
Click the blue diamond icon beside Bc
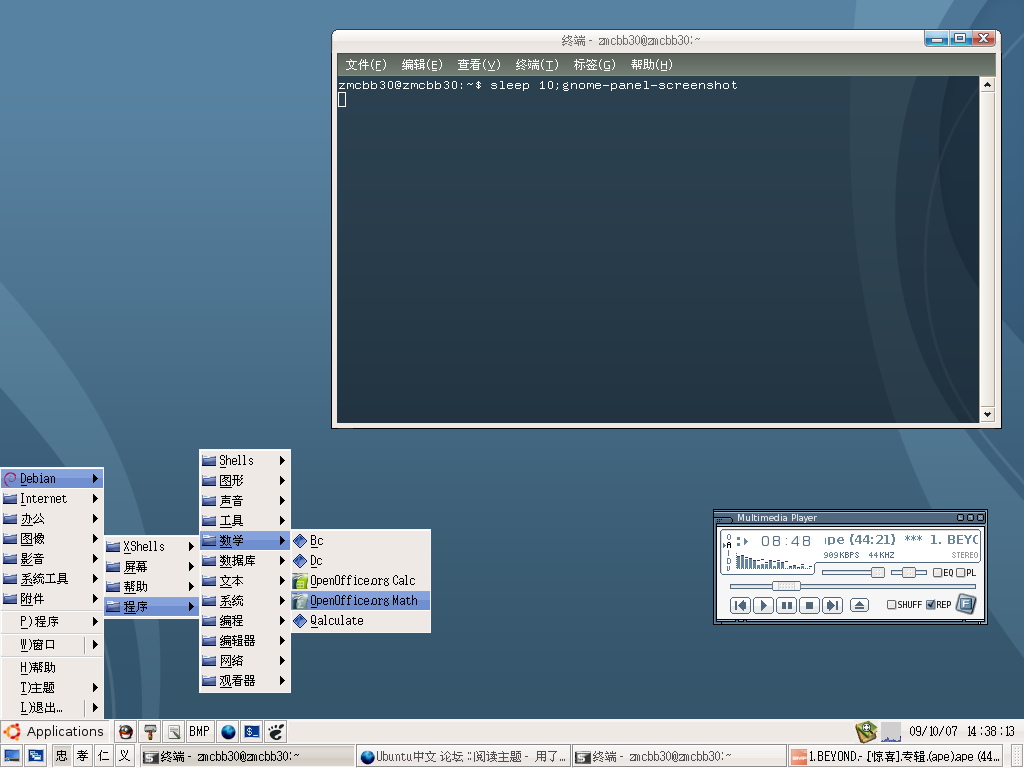click(x=300, y=541)
